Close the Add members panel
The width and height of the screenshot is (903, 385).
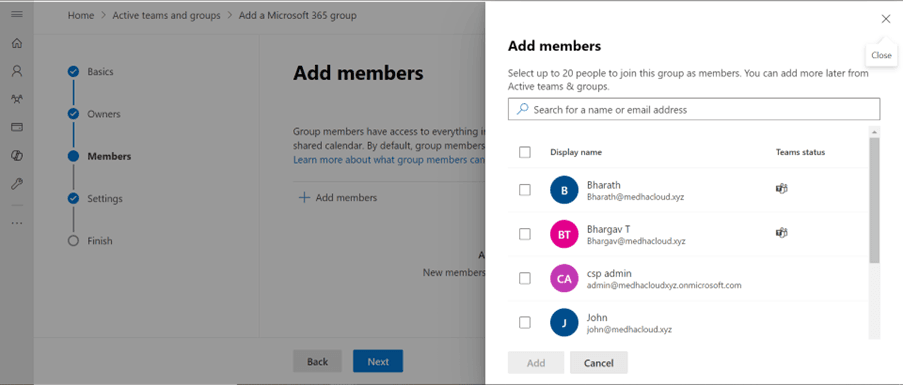tap(886, 19)
